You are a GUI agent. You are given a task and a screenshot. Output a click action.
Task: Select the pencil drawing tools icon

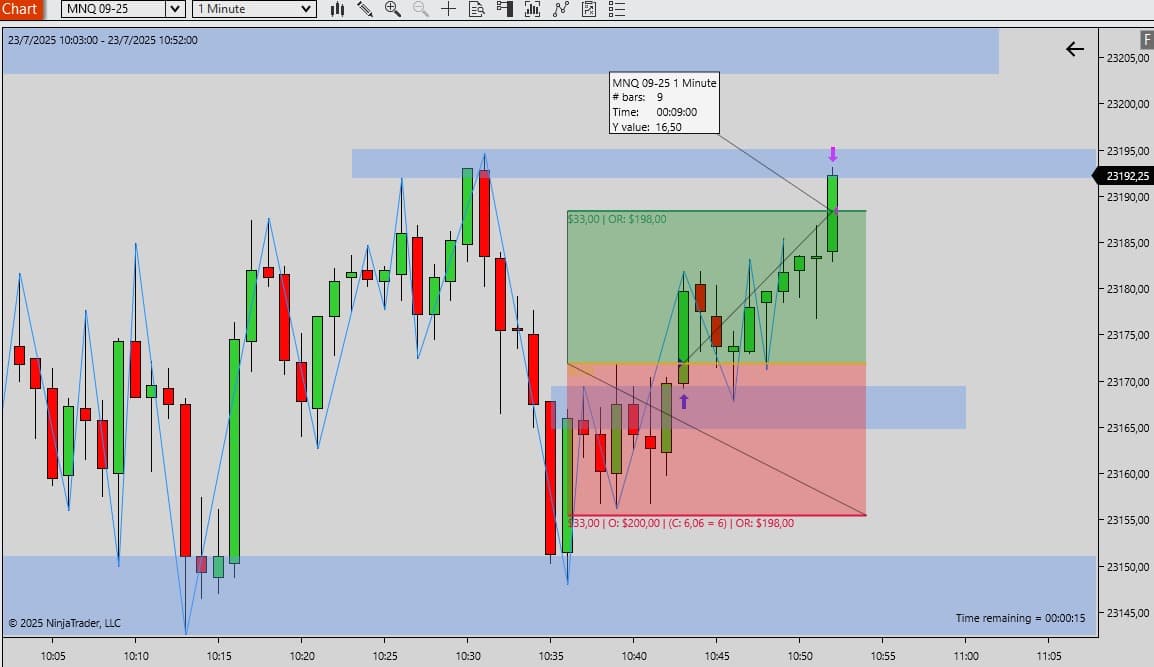tap(365, 9)
